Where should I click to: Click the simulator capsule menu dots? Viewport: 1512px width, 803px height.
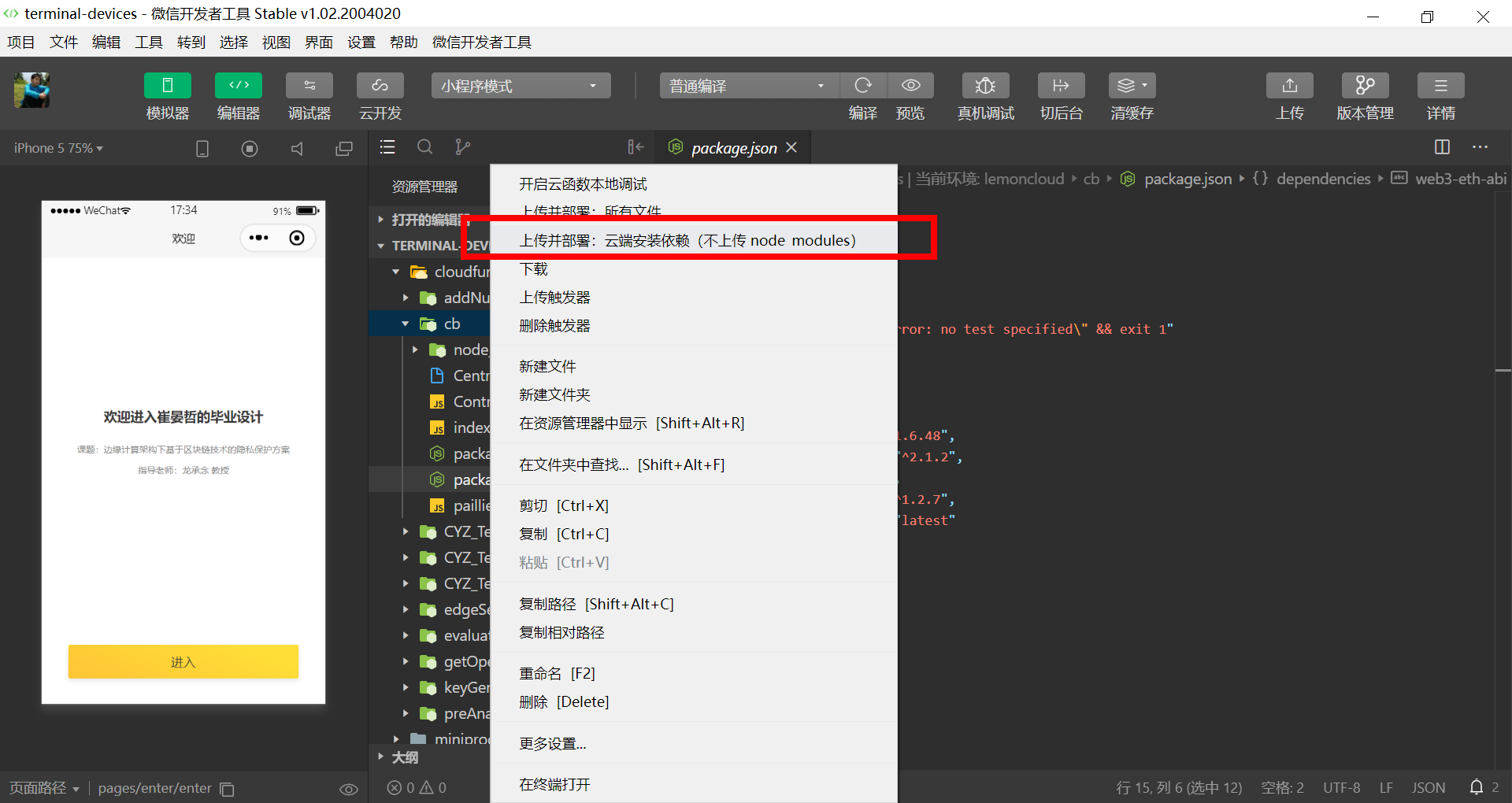(258, 238)
